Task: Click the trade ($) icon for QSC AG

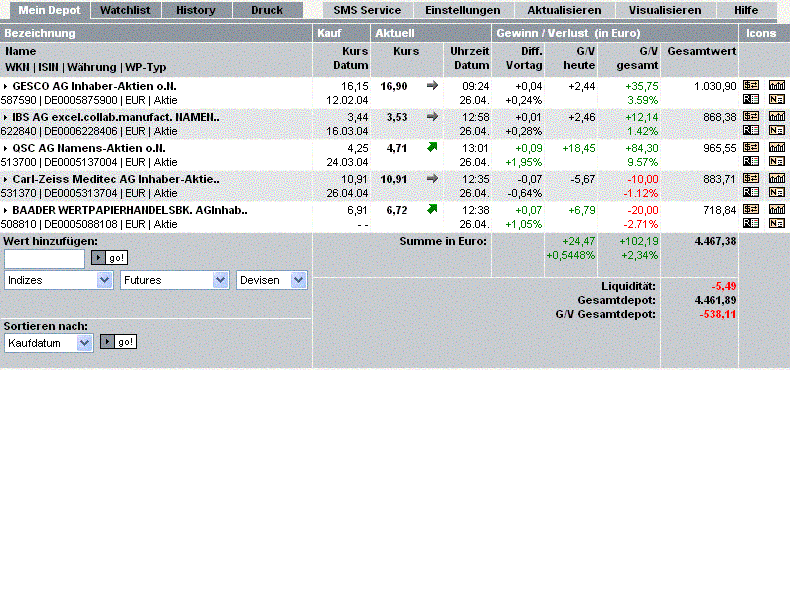Action: tap(751, 147)
